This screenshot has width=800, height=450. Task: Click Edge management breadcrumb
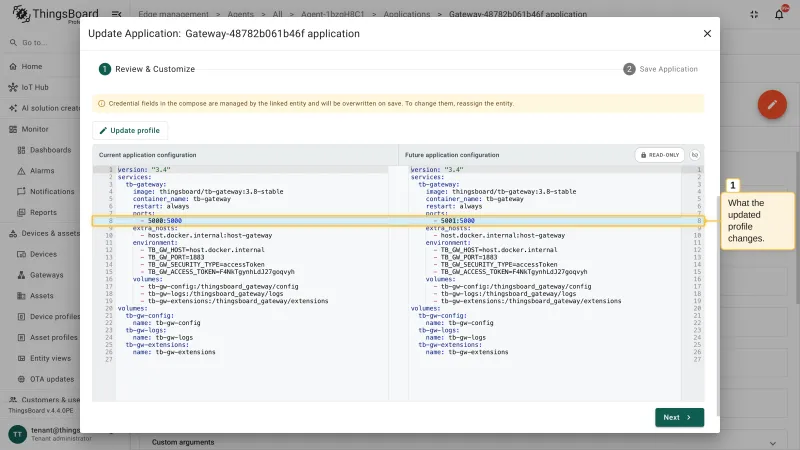point(173,14)
